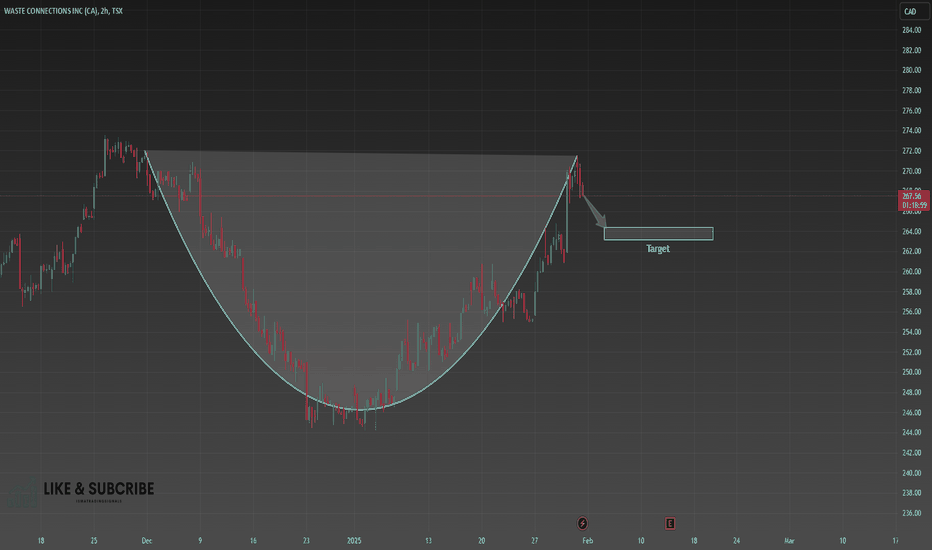This screenshot has width=932, height=550.
Task: Open the CAD currency selector
Action: point(914,11)
